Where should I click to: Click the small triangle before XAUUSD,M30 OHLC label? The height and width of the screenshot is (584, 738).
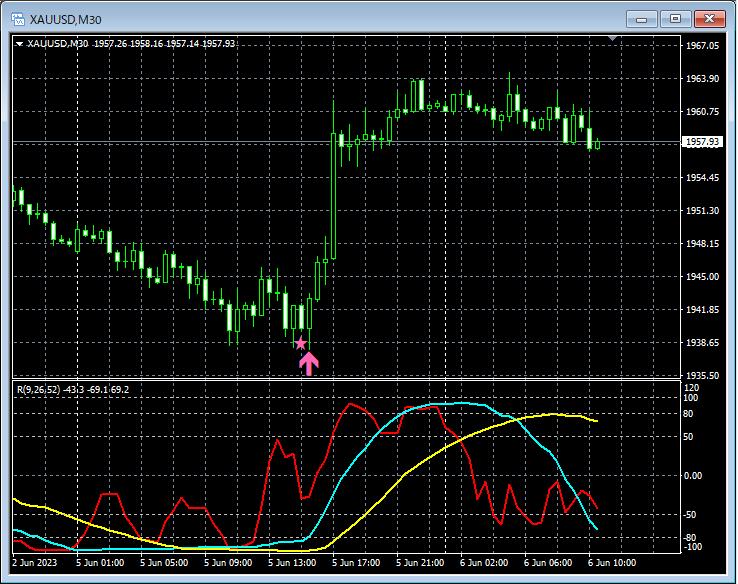point(19,44)
